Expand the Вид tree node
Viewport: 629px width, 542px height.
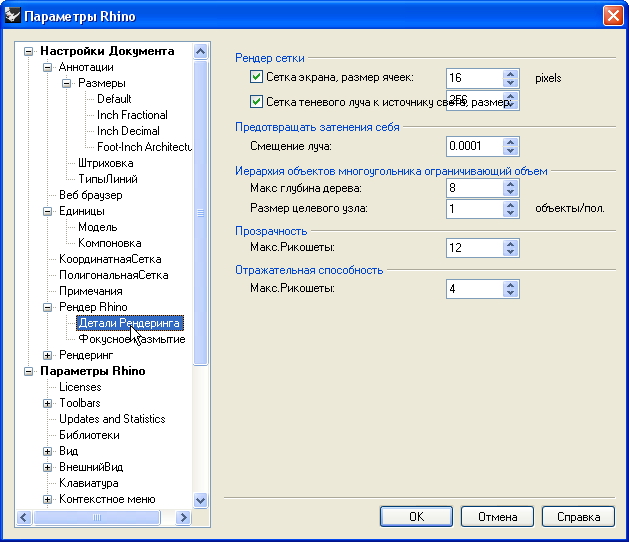click(47, 451)
